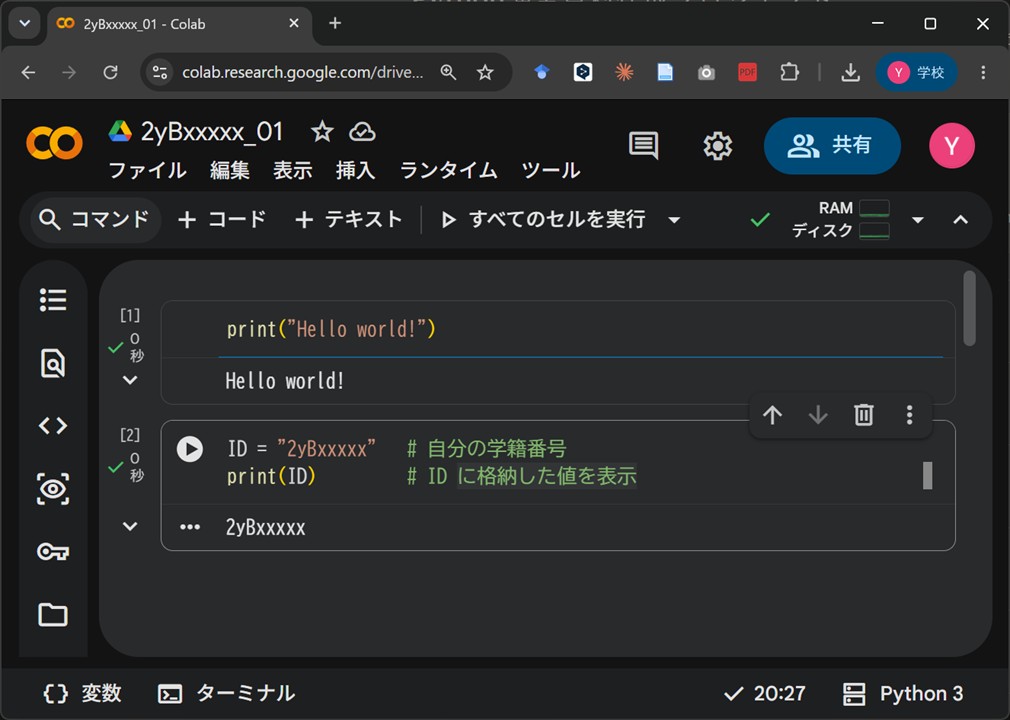
Task: Click the RAM and ディスク usage meter
Action: 841,220
